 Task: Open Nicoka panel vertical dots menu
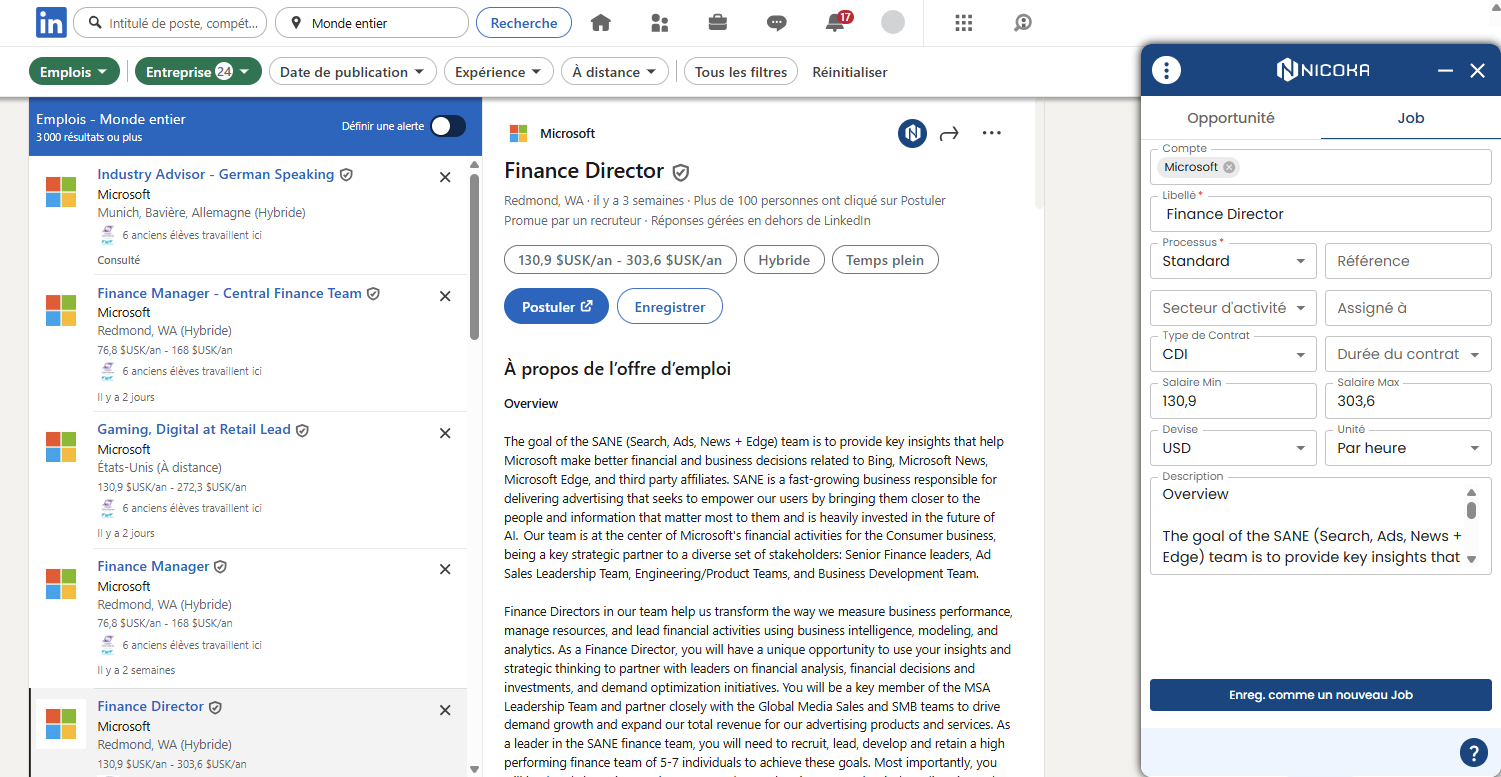[1166, 70]
